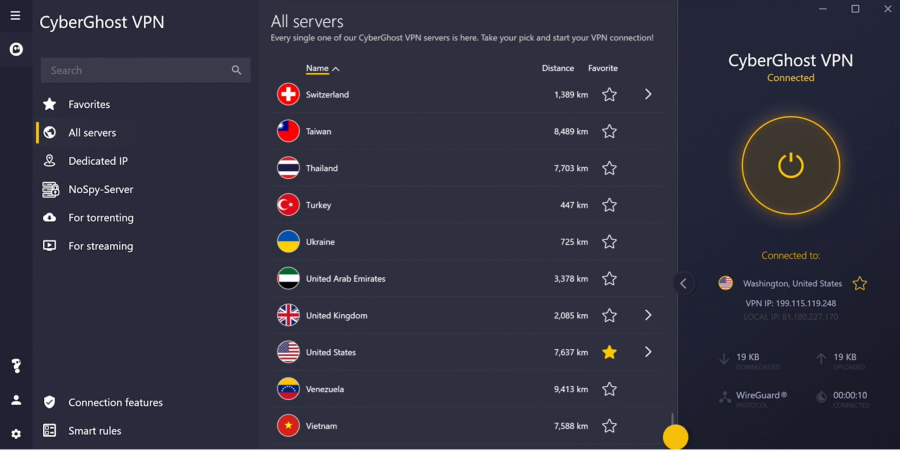Collapse the server panel with side arrow

point(683,283)
